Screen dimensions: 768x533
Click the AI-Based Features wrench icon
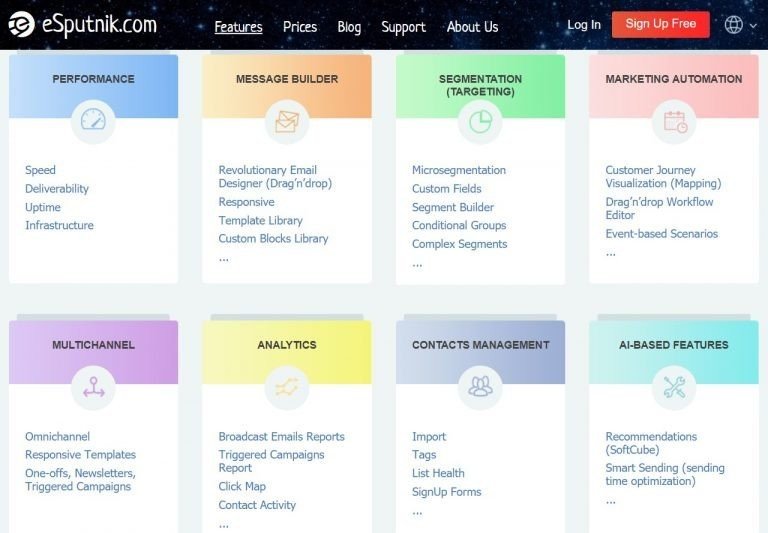coord(674,387)
